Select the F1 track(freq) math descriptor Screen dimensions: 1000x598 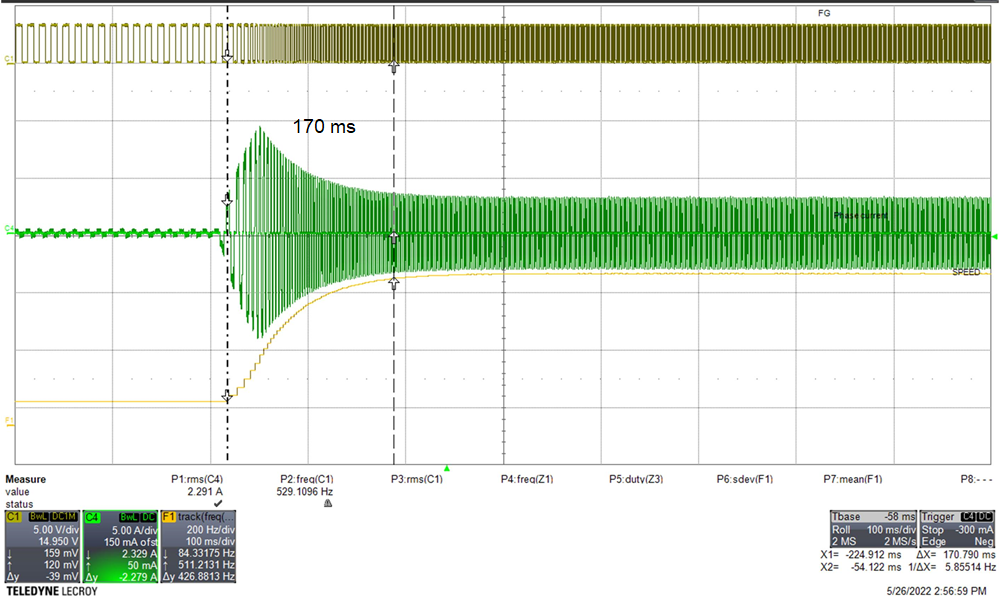(x=168, y=515)
